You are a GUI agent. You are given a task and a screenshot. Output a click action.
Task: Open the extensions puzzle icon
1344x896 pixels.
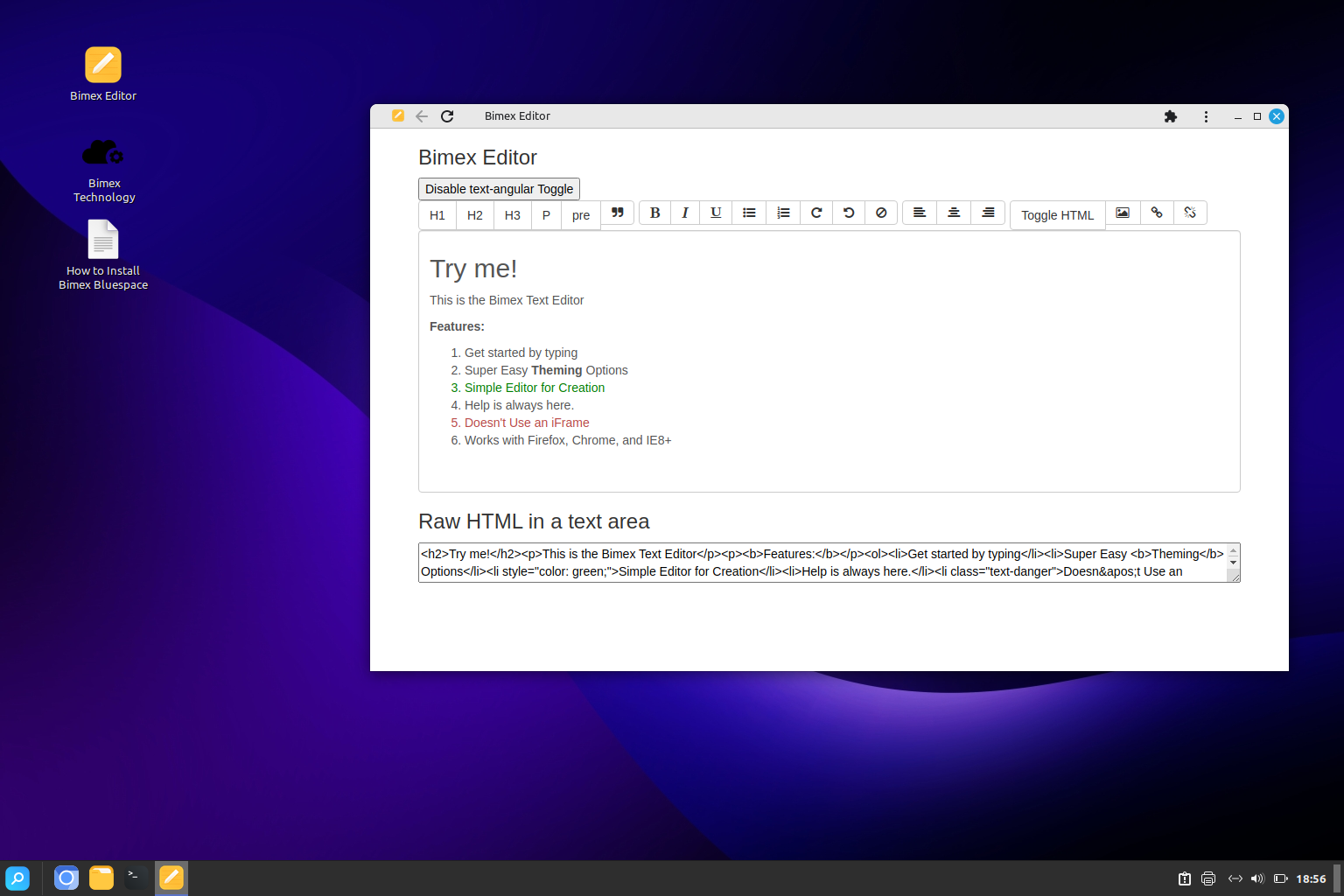(x=1171, y=116)
